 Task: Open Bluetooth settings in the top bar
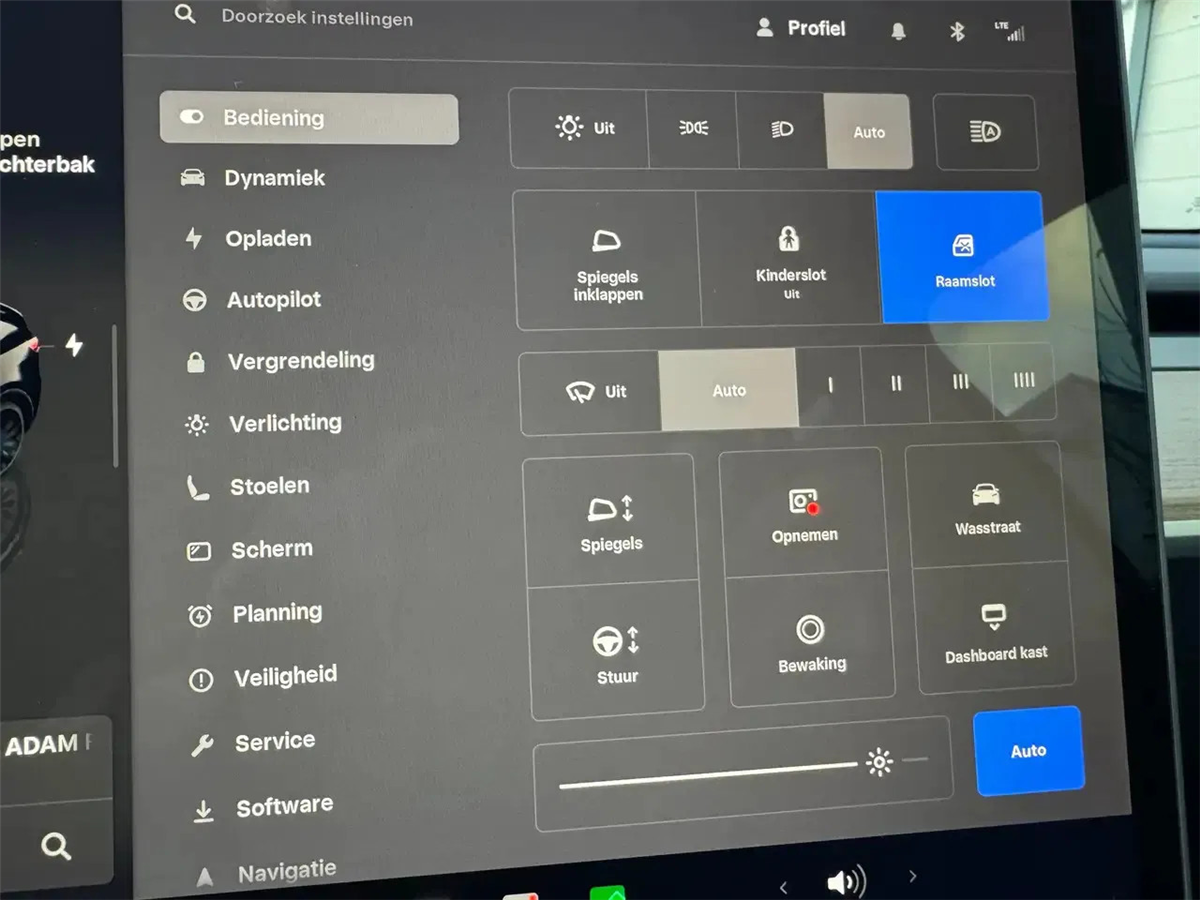[x=956, y=32]
